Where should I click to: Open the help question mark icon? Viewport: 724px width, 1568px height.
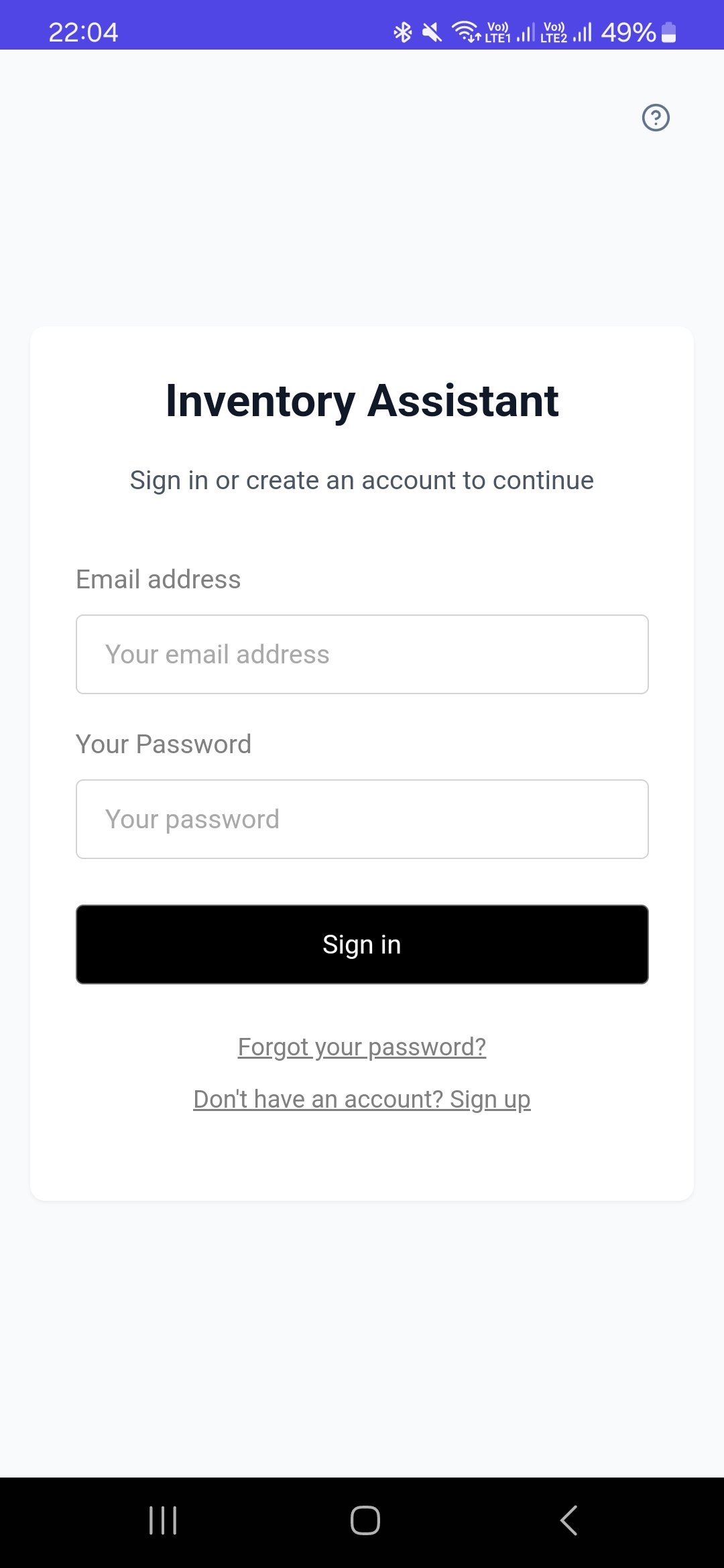tap(656, 118)
